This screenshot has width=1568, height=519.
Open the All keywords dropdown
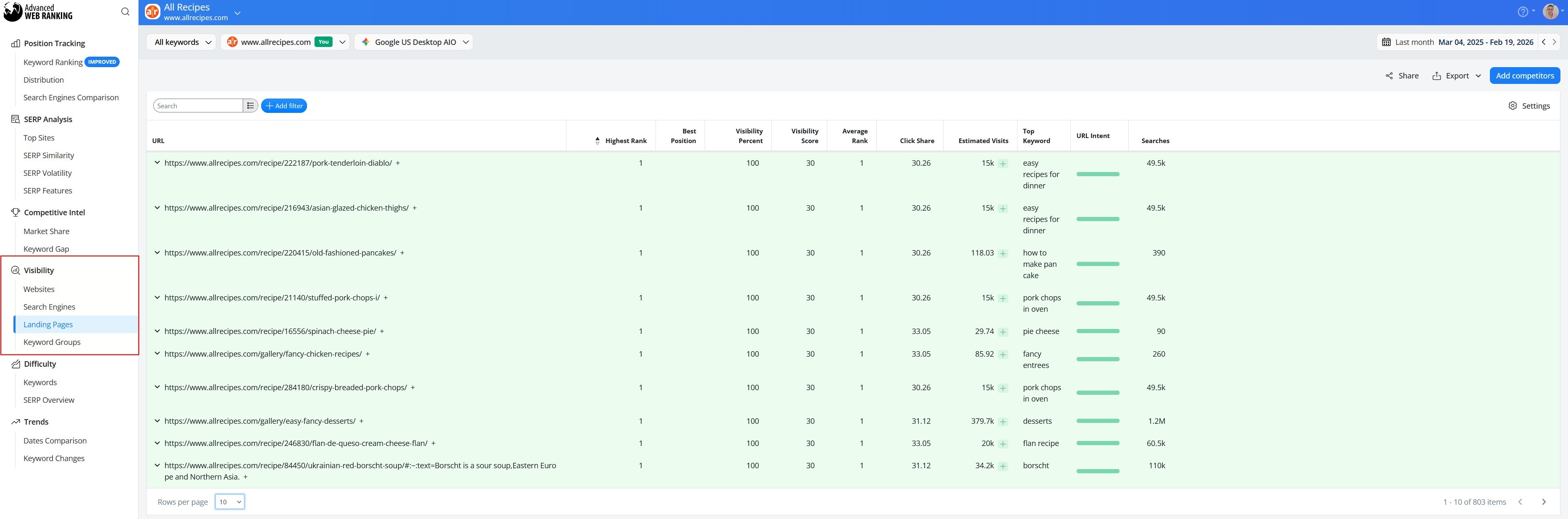pos(181,42)
